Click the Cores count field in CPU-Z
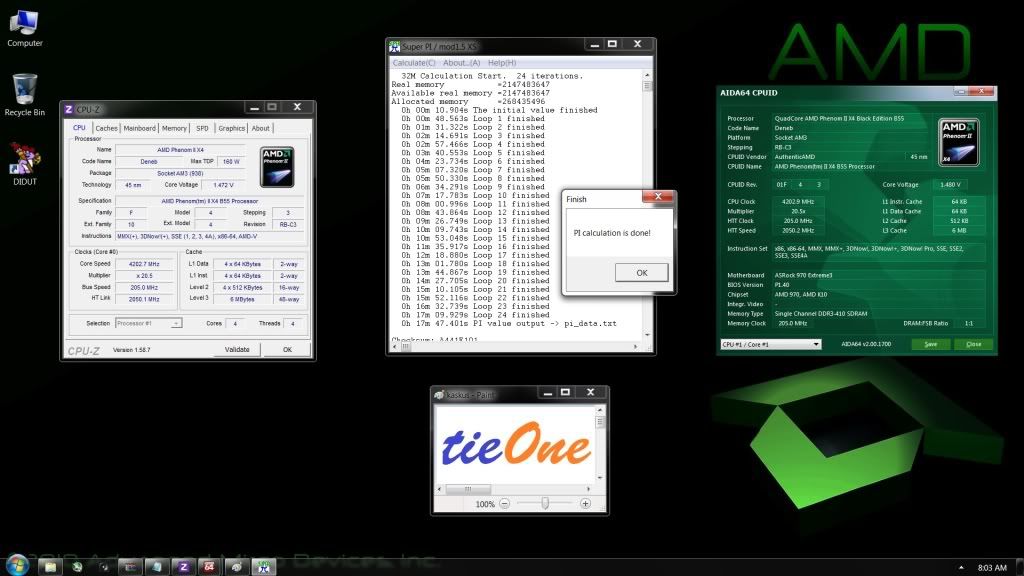Image resolution: width=1024 pixels, height=576 pixels. tap(235, 323)
